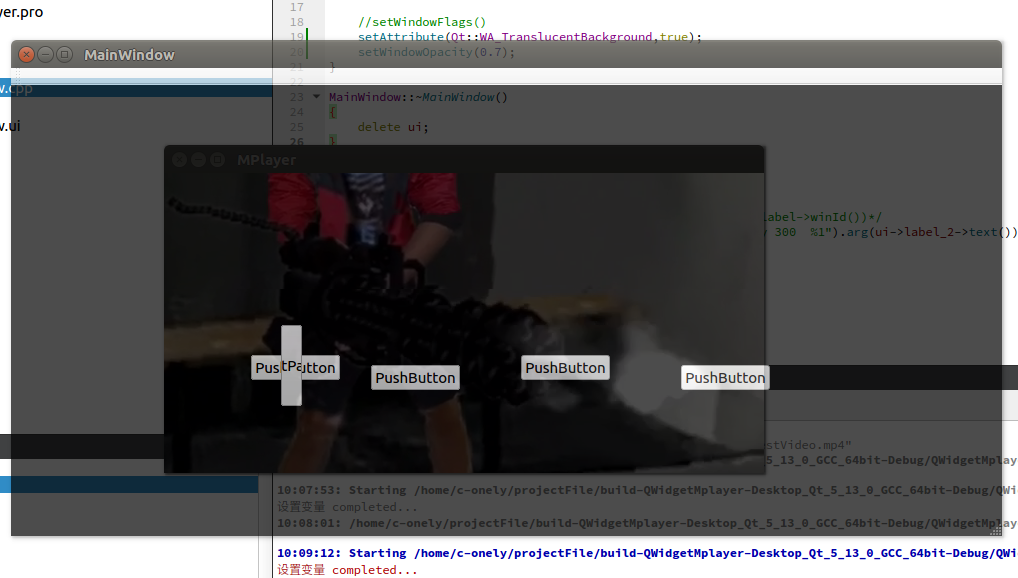Collapse the MainWindow destructor fold at line 23
The width and height of the screenshot is (1018, 578).
point(316,97)
